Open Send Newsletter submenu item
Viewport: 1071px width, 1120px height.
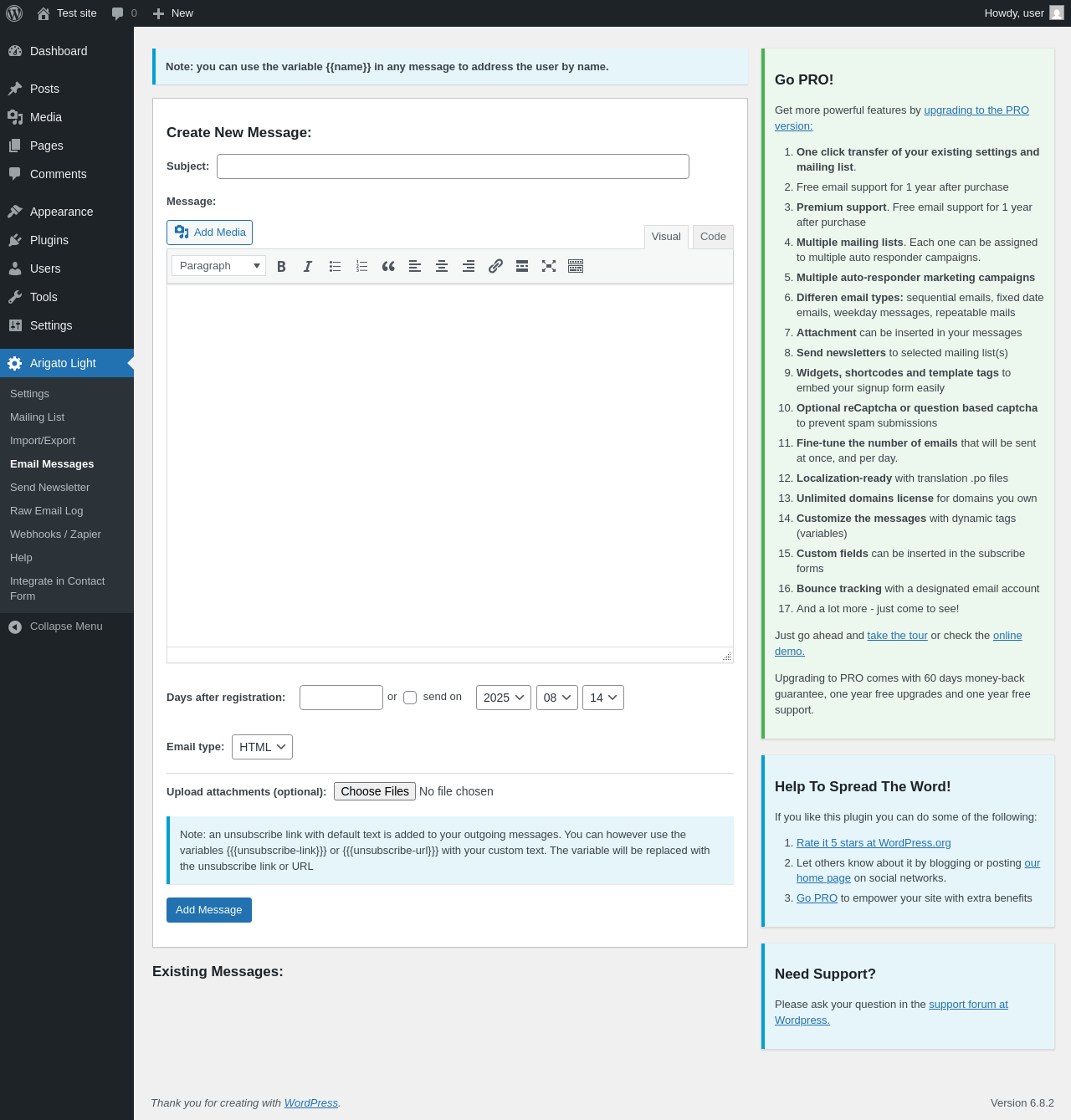pyautogui.click(x=67, y=488)
